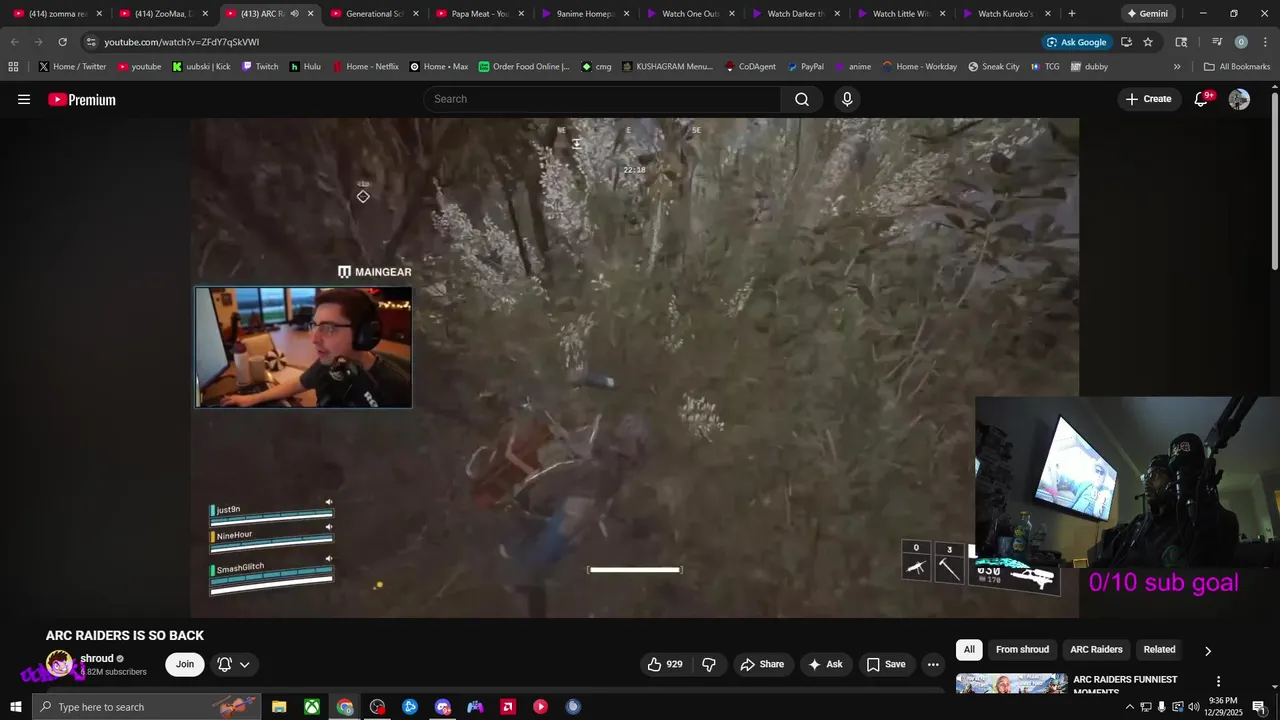The height and width of the screenshot is (720, 1280).
Task: Click the YouTube search input field
Action: 602,99
